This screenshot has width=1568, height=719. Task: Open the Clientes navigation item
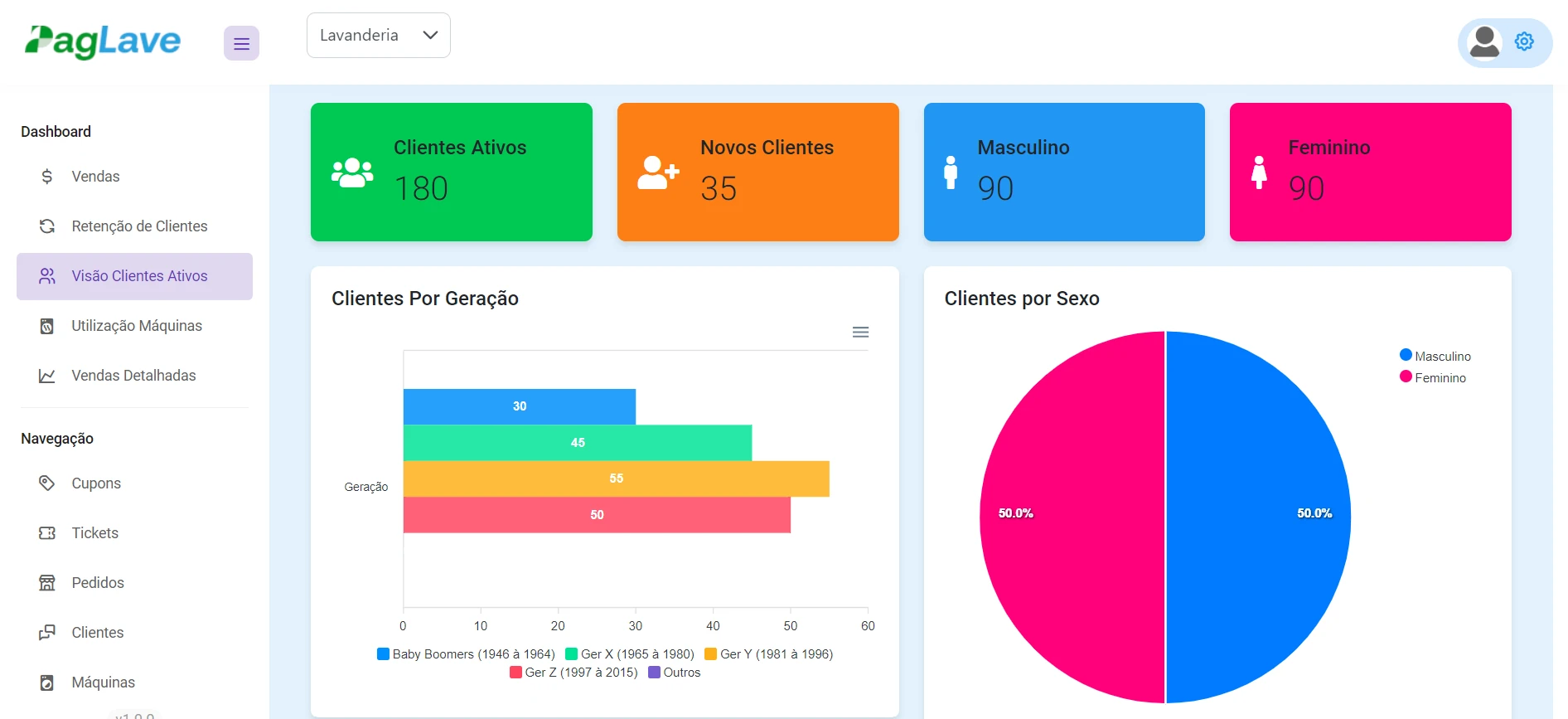134,633
